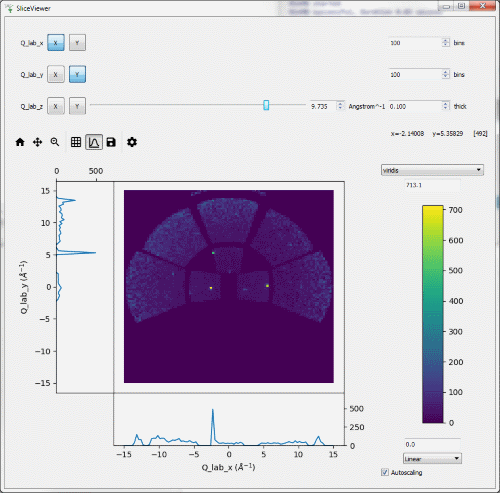This screenshot has height=493, width=500.
Task: Click the Q_lab_x dimension label
Action: click(x=32, y=43)
